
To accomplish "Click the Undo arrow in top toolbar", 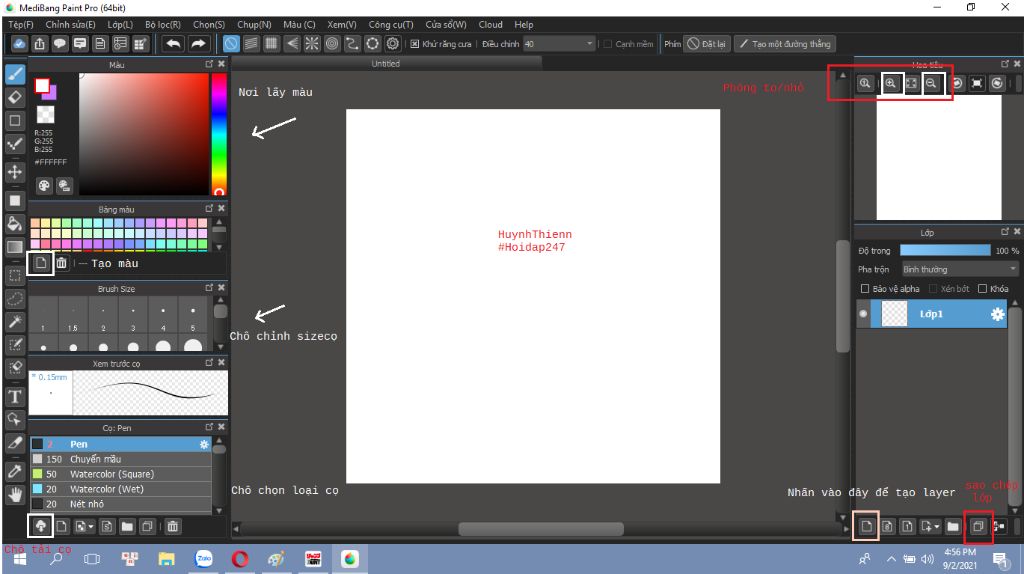I will point(173,44).
